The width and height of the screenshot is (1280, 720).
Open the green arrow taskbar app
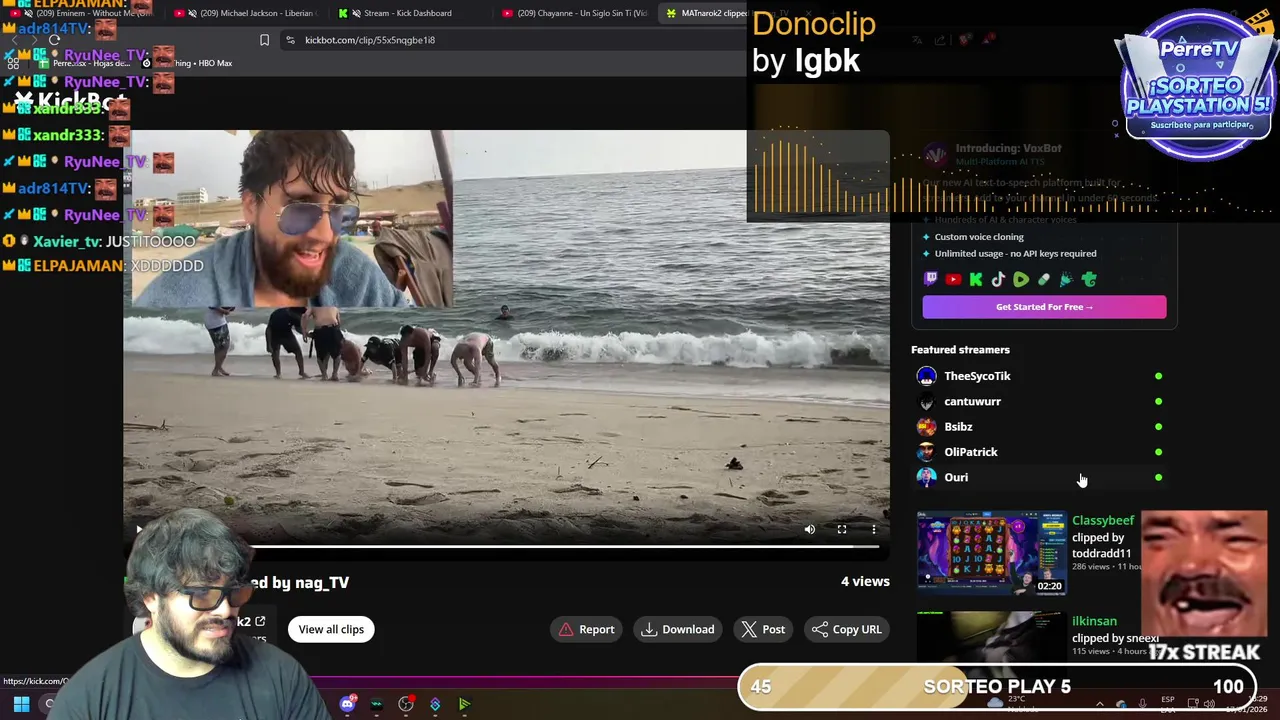tap(464, 704)
